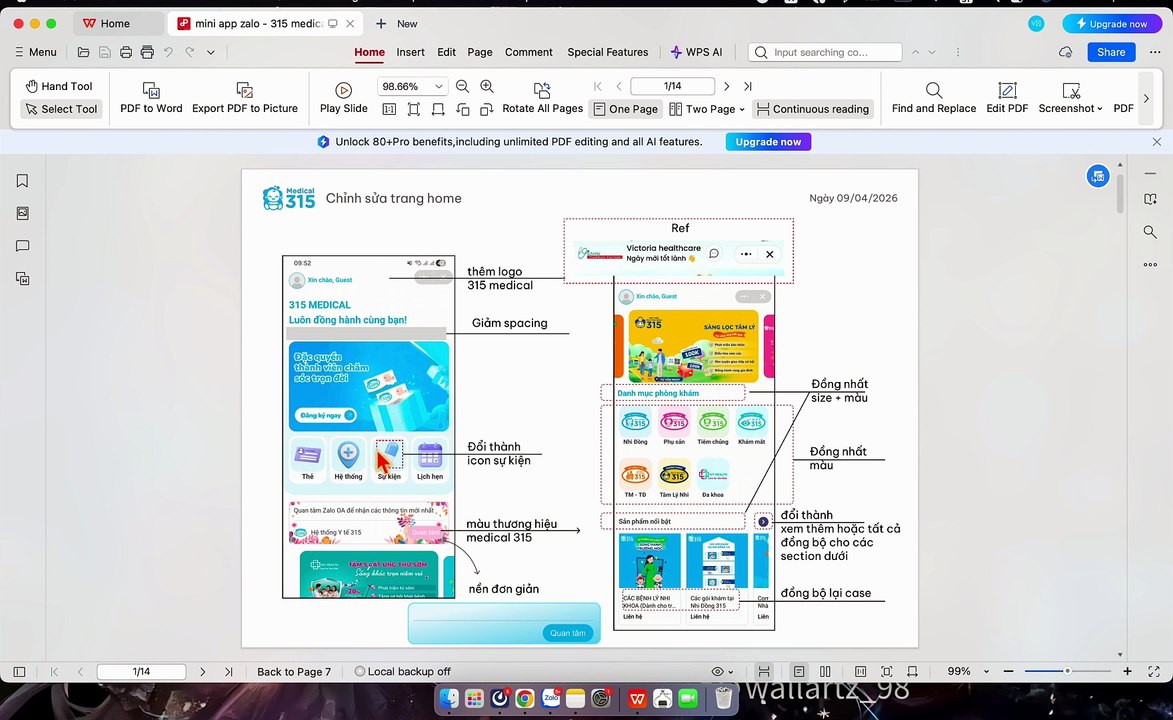Open file with the folder icon
This screenshot has height=720, width=1173.
pos(84,52)
